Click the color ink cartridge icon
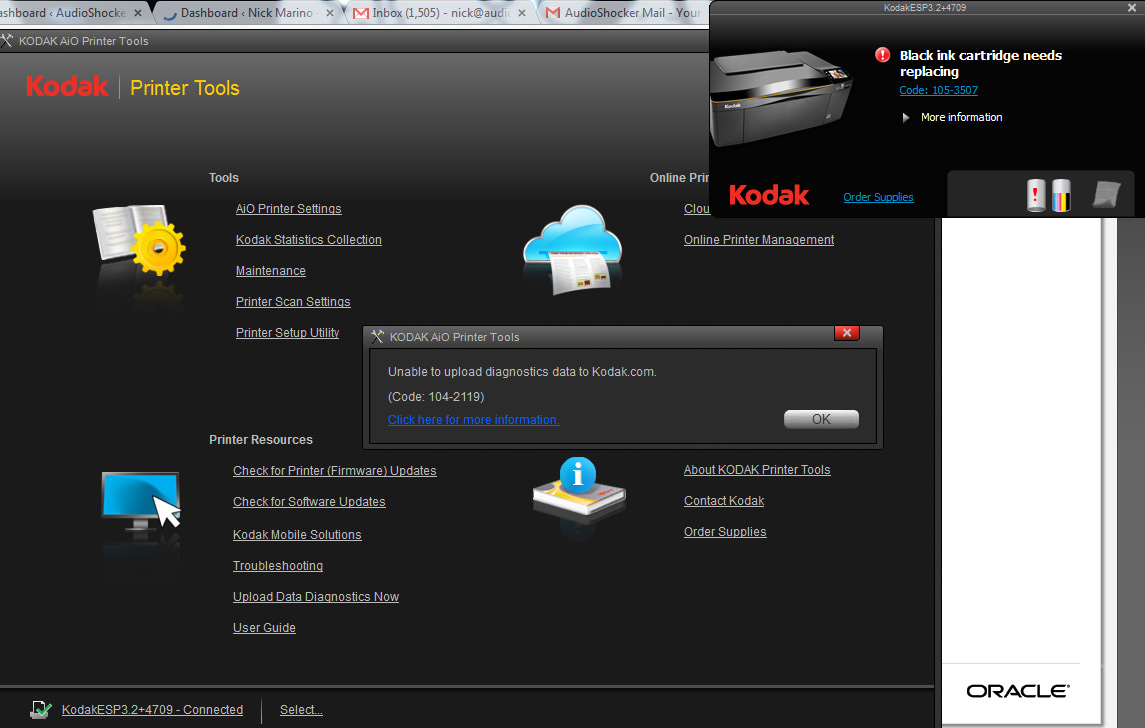This screenshot has height=728, width=1145. click(1061, 195)
